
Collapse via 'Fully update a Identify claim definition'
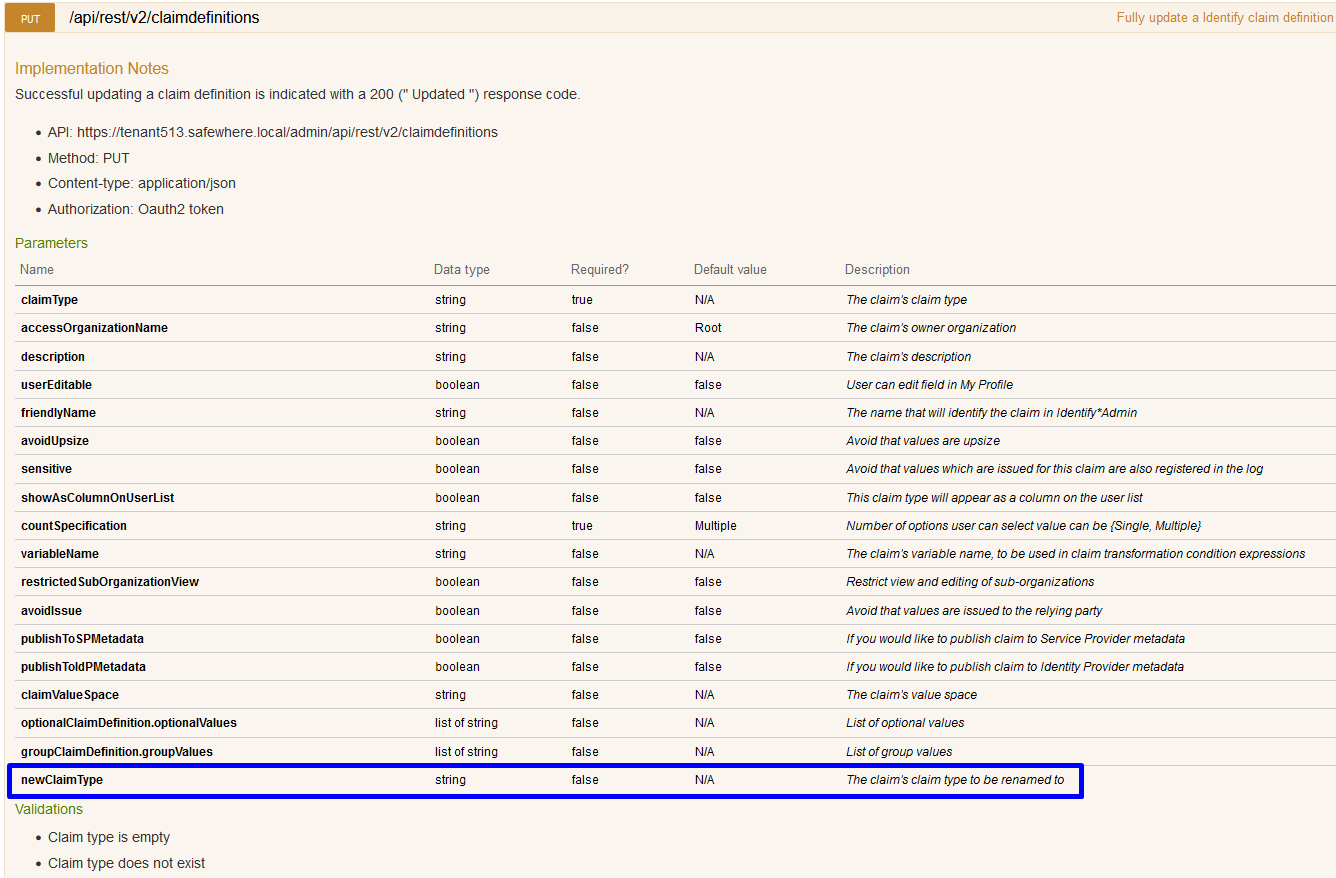pyautogui.click(x=1224, y=18)
